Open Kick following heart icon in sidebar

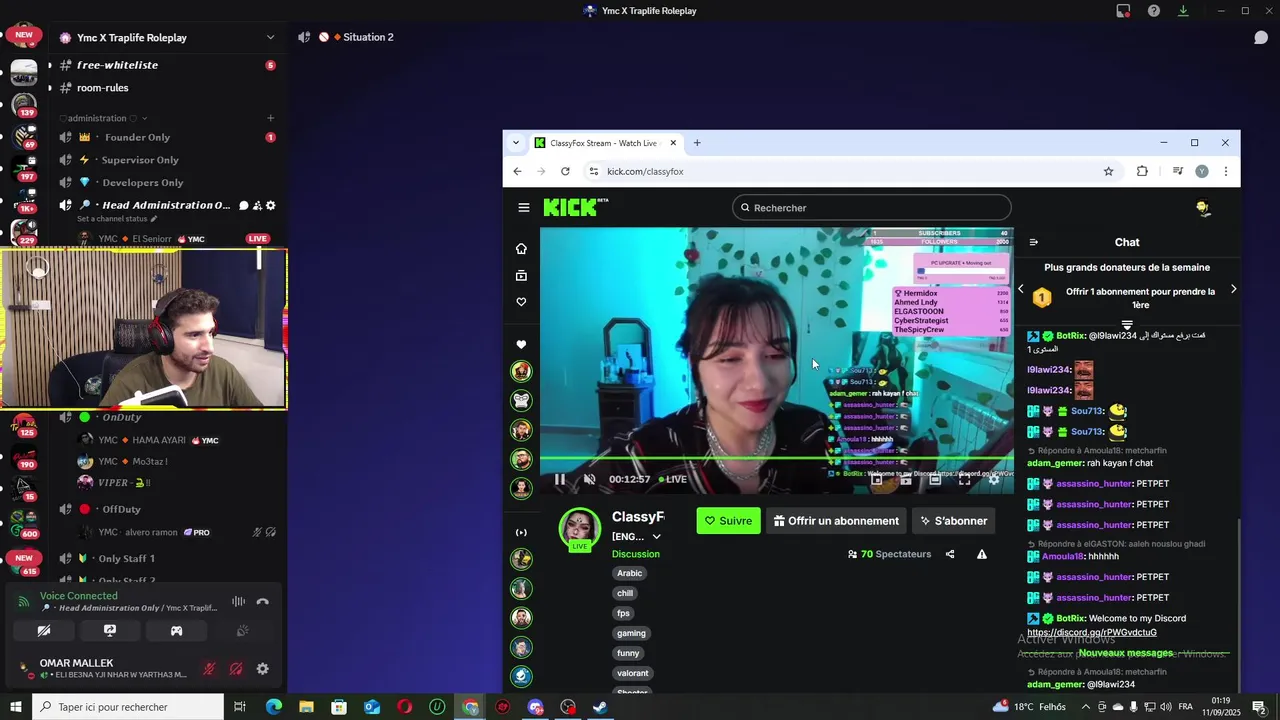[521, 302]
